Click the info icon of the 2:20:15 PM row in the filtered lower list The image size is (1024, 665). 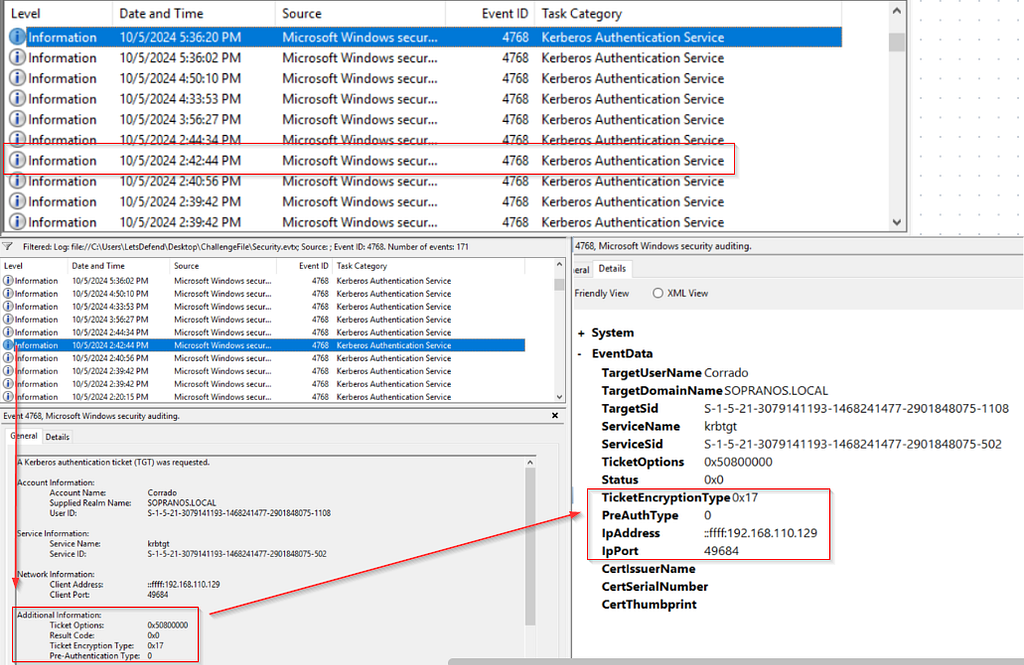click(8, 397)
